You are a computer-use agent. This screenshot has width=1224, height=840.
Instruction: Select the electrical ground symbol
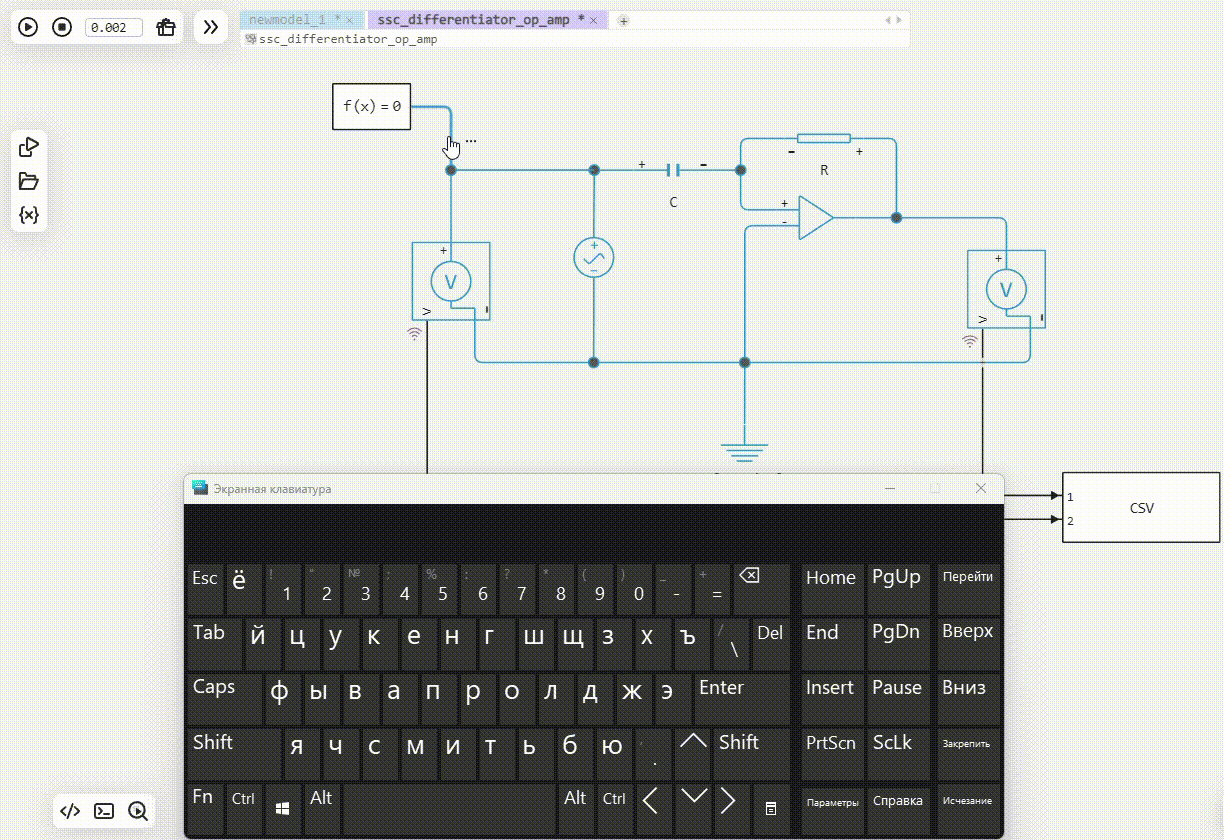click(743, 452)
